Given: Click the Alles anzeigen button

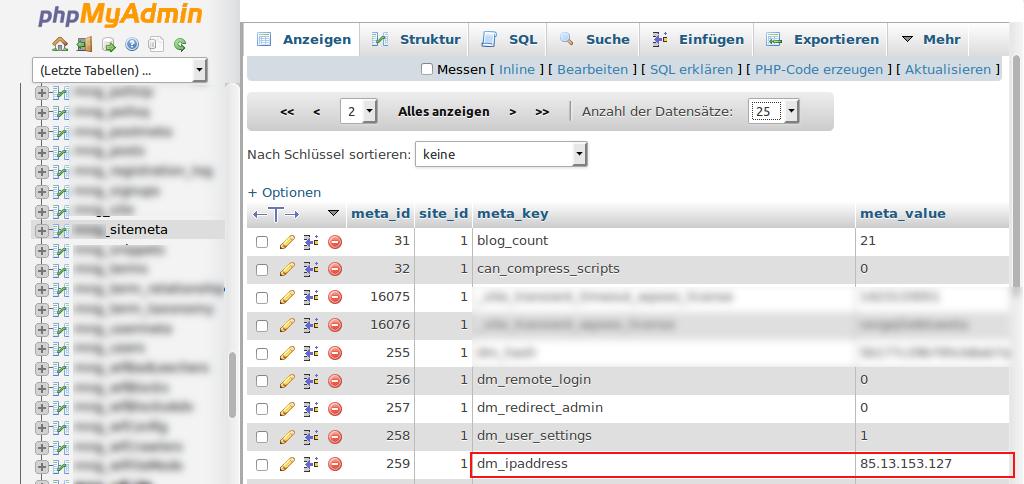Looking at the screenshot, I should (x=443, y=112).
